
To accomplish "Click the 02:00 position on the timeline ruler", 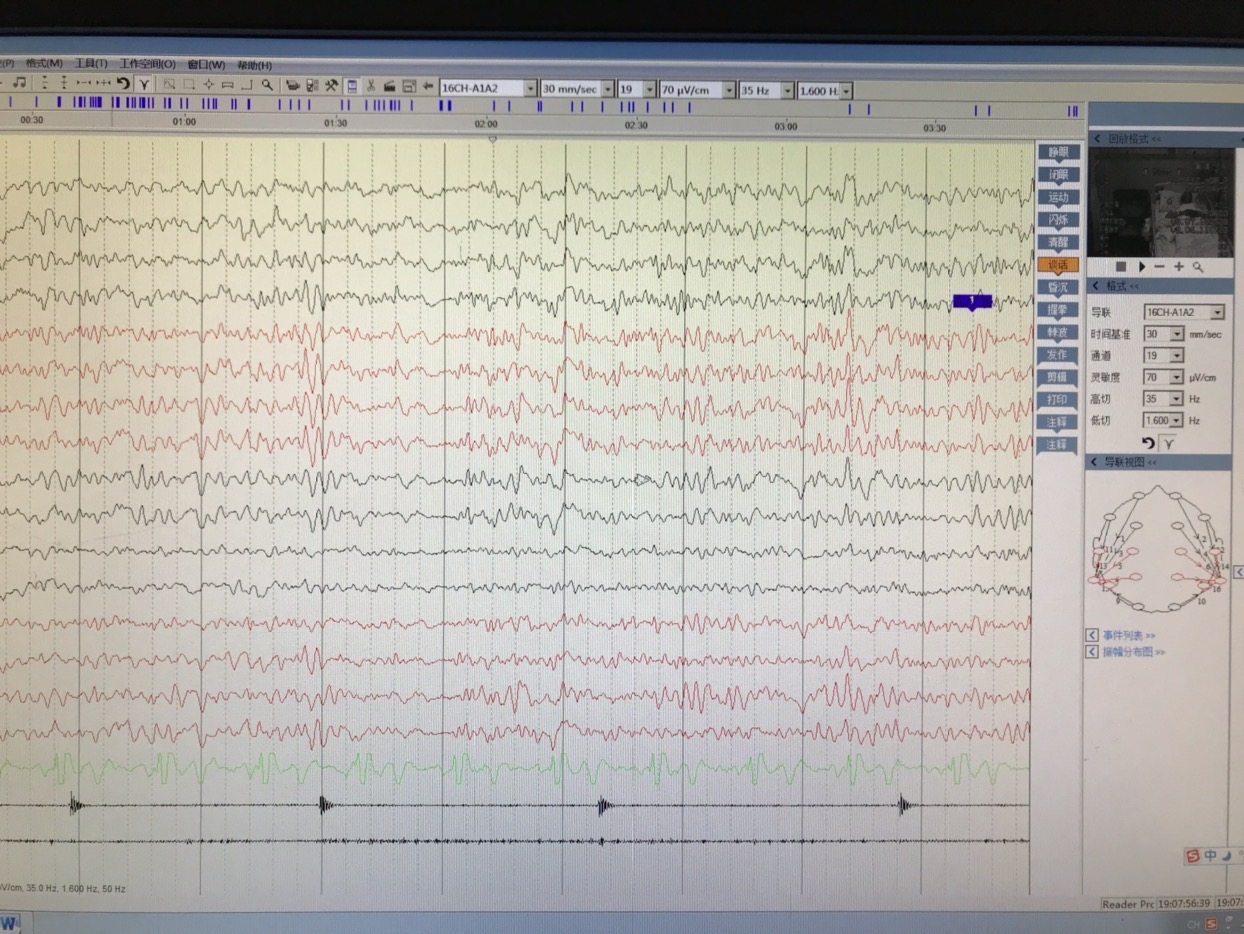I will (486, 123).
